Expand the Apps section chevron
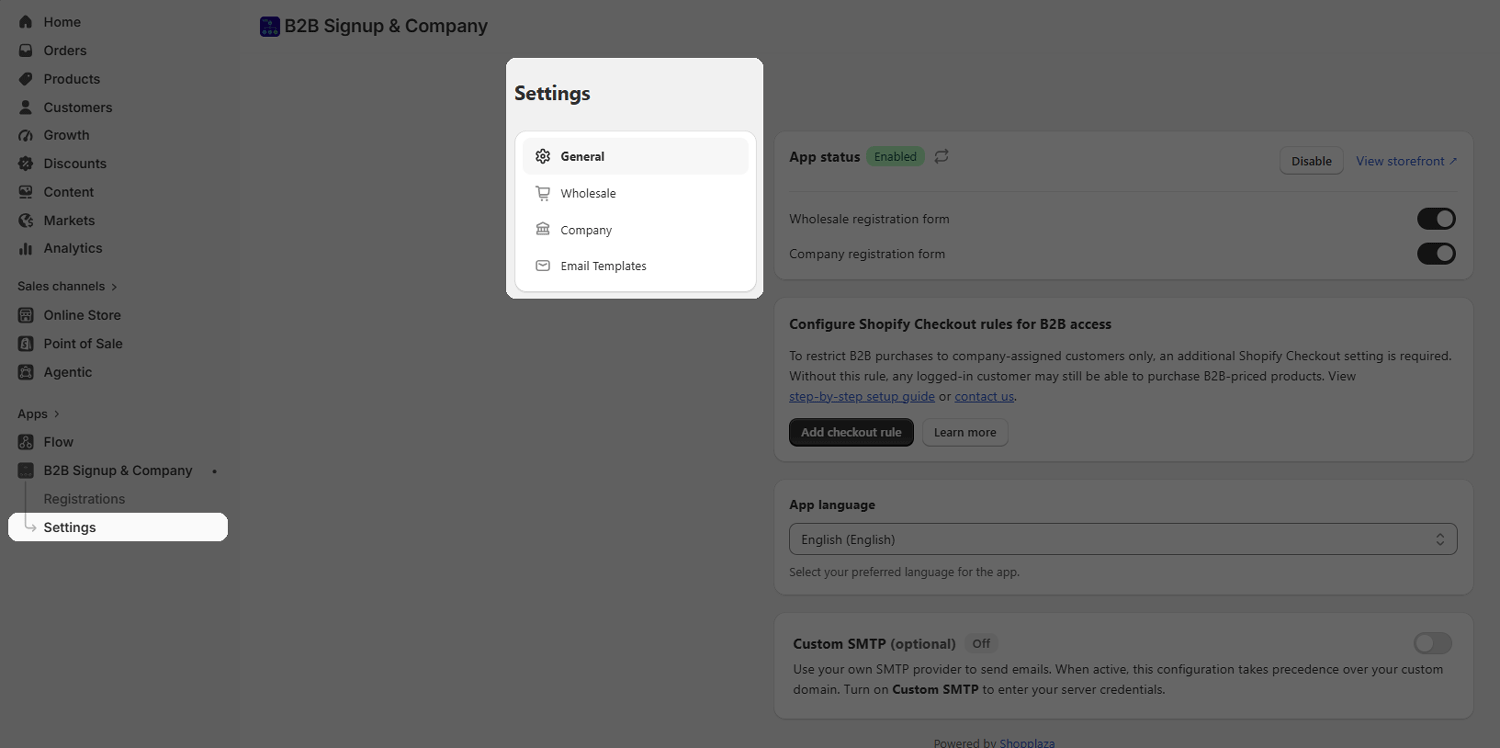1500x748 pixels. click(x=56, y=414)
